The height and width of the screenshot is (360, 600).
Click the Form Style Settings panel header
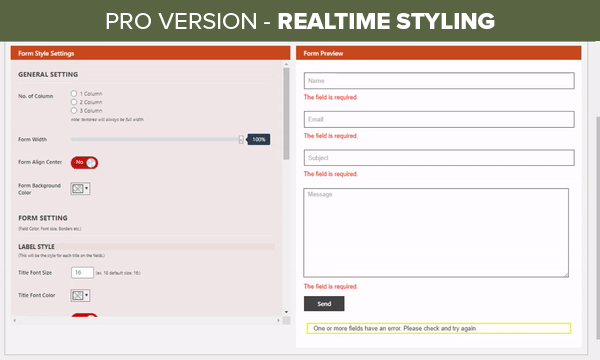click(150, 53)
